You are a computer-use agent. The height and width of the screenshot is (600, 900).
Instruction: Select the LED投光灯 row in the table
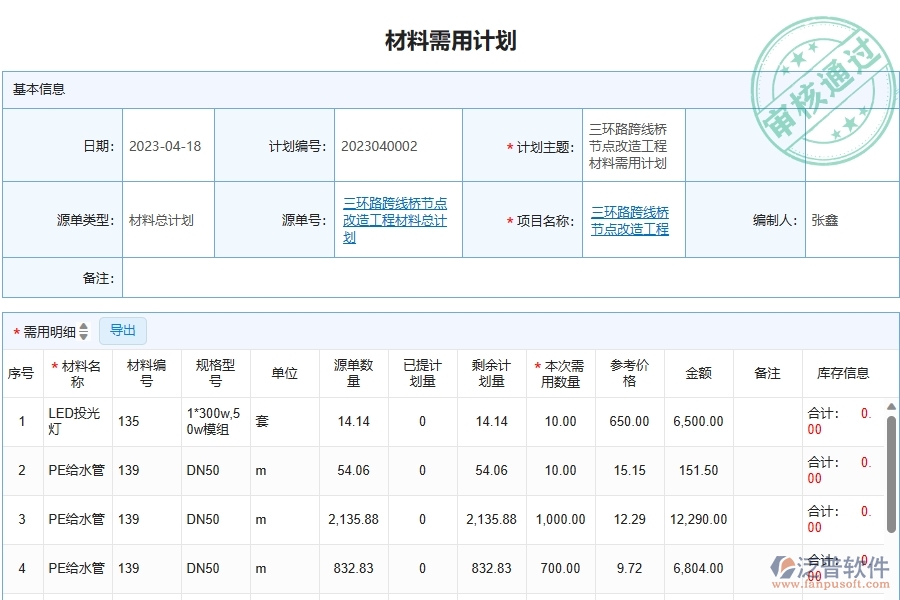tap(300, 421)
